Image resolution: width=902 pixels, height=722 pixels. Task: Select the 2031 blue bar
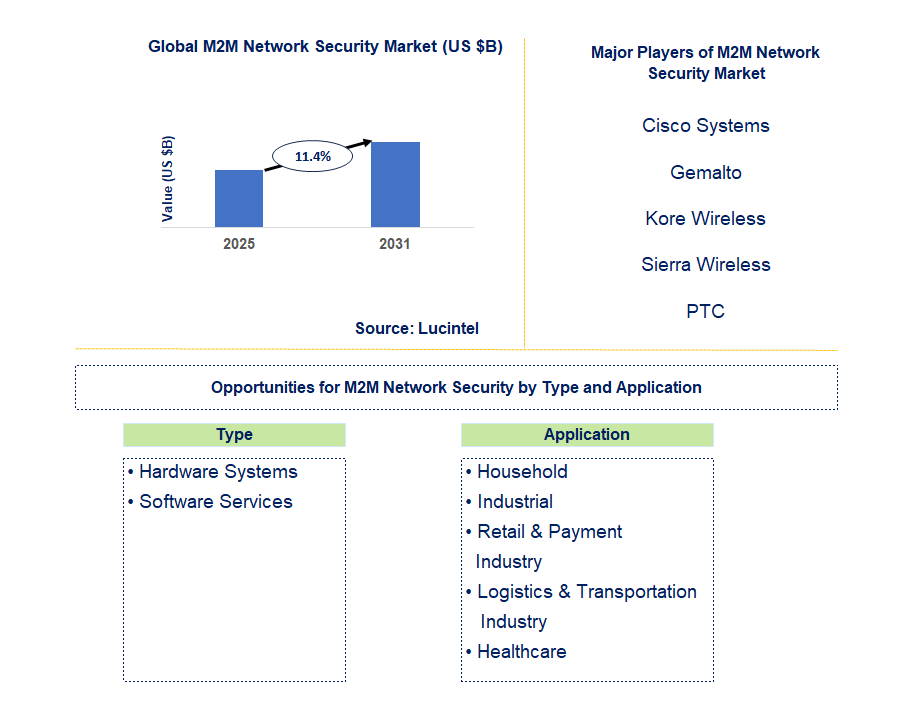point(395,185)
